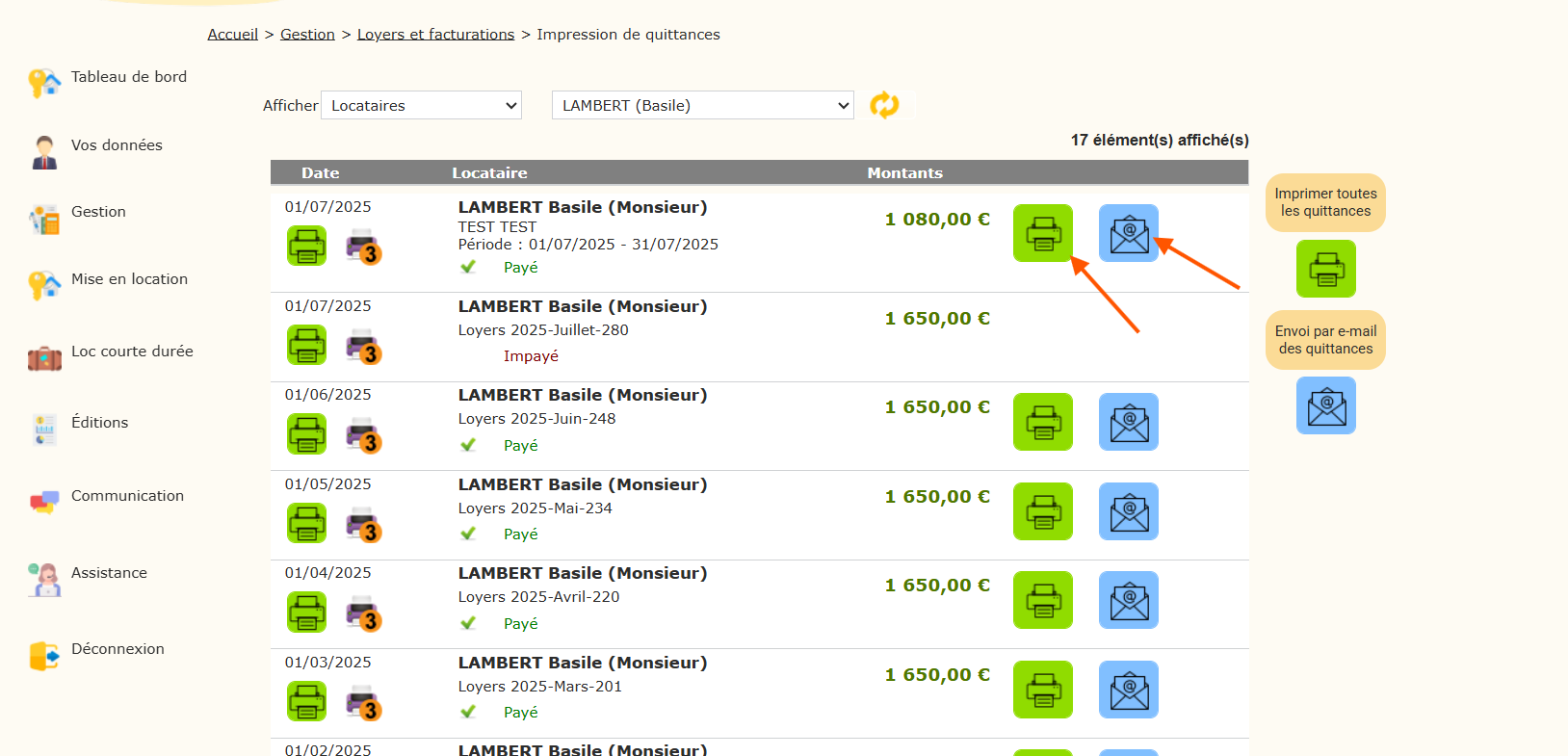Click the small green printer under TEST TEST row date
This screenshot has height=756, width=1568.
(306, 246)
